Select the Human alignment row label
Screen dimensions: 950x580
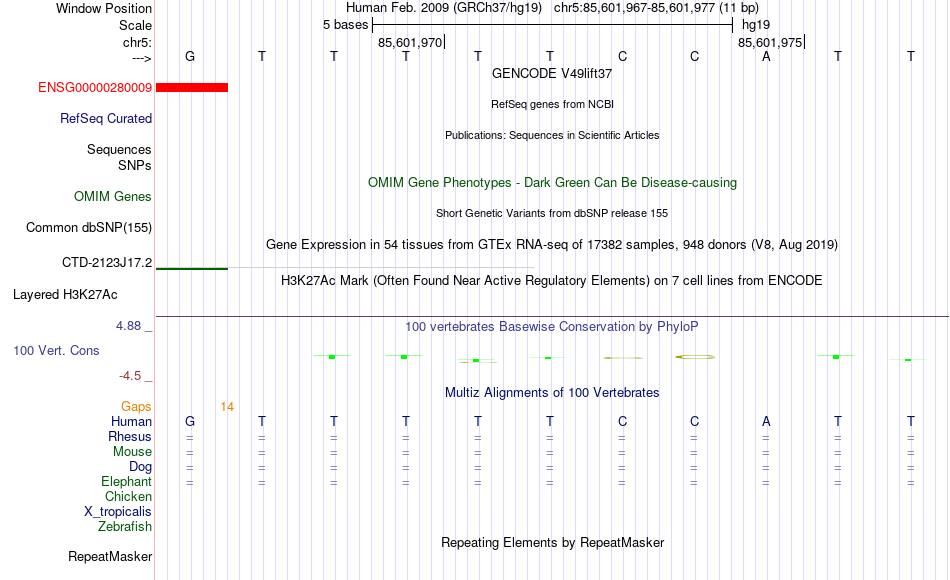pyautogui.click(x=131, y=421)
